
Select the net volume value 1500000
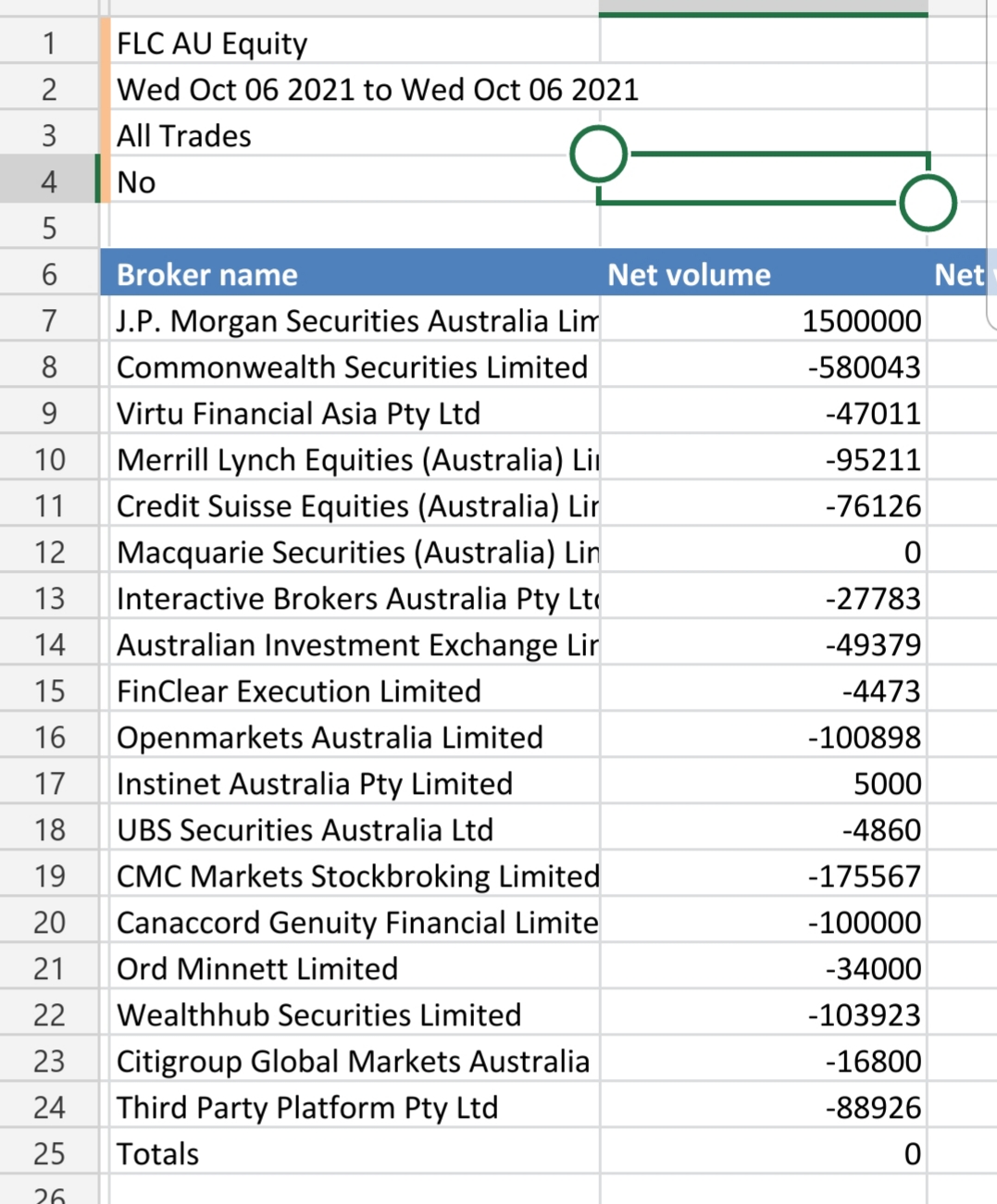click(763, 320)
